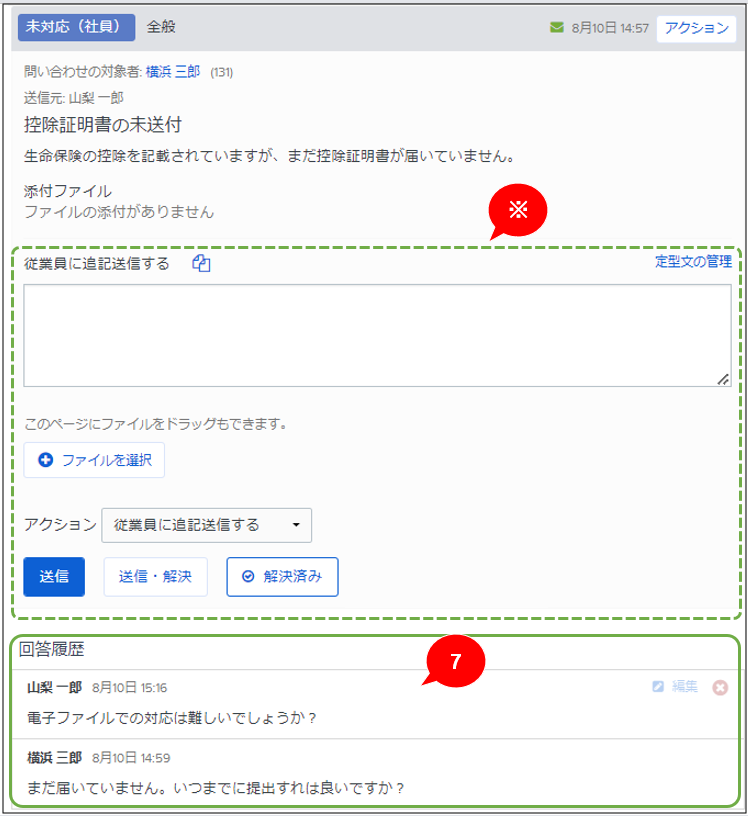Click the 編集 link in 回答履歴
748x816 pixels.
tap(684, 686)
